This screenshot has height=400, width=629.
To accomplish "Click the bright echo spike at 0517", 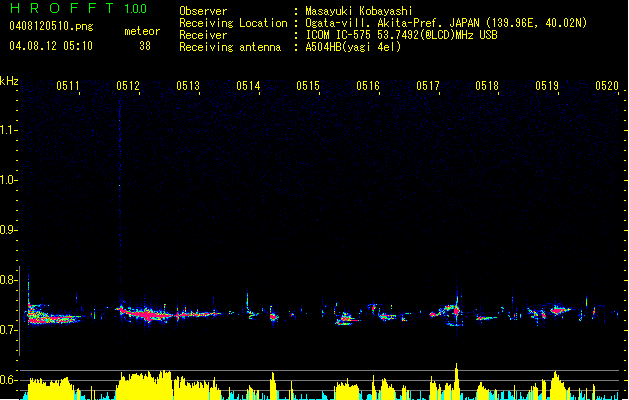I will 456,306.
